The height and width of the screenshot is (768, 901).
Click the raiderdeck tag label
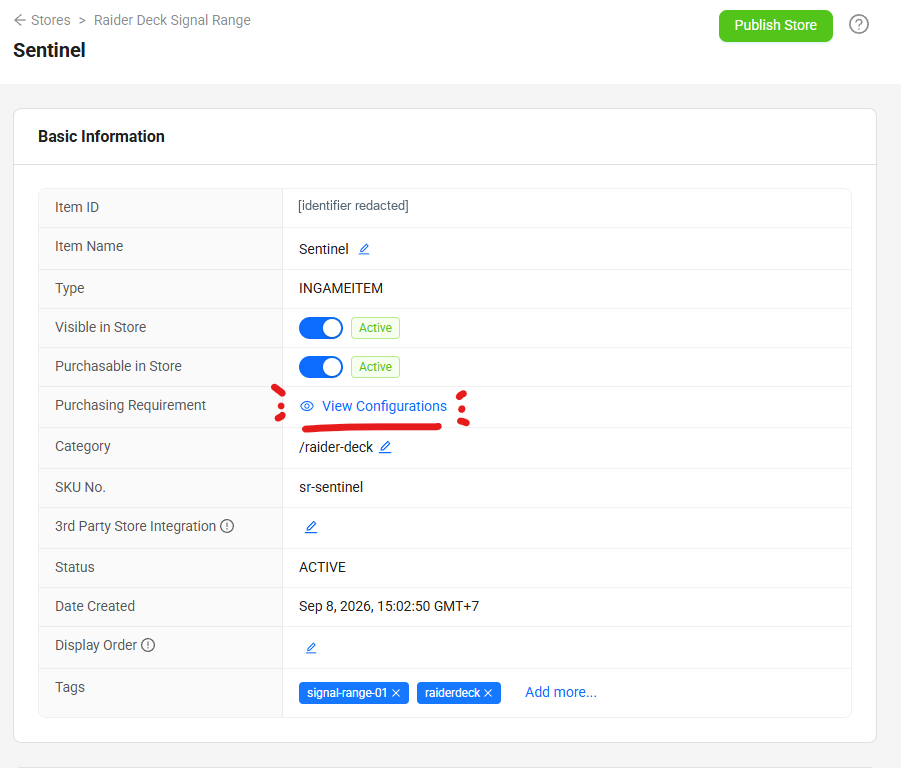click(452, 693)
